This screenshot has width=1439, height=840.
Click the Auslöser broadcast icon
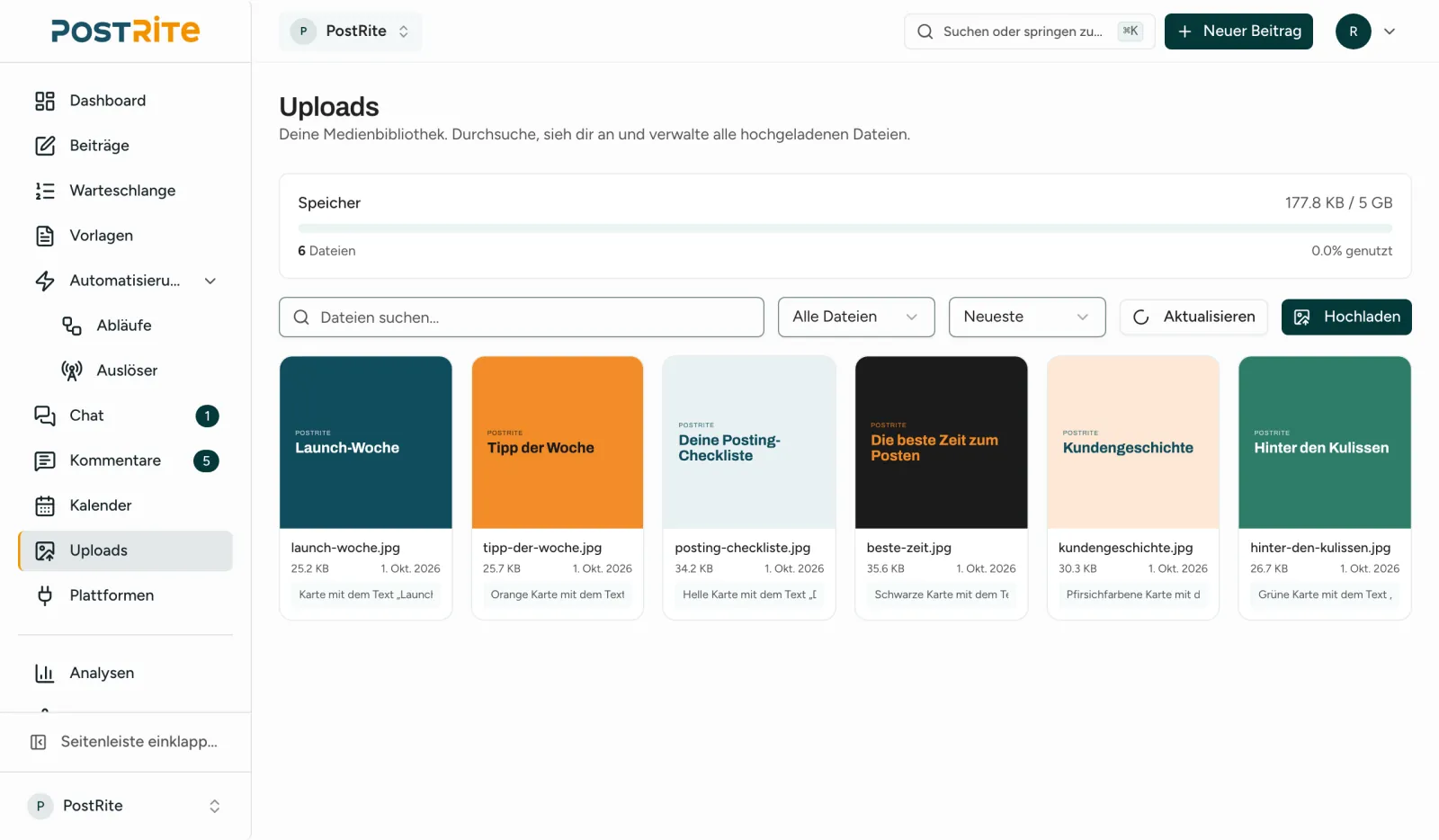pyautogui.click(x=72, y=371)
